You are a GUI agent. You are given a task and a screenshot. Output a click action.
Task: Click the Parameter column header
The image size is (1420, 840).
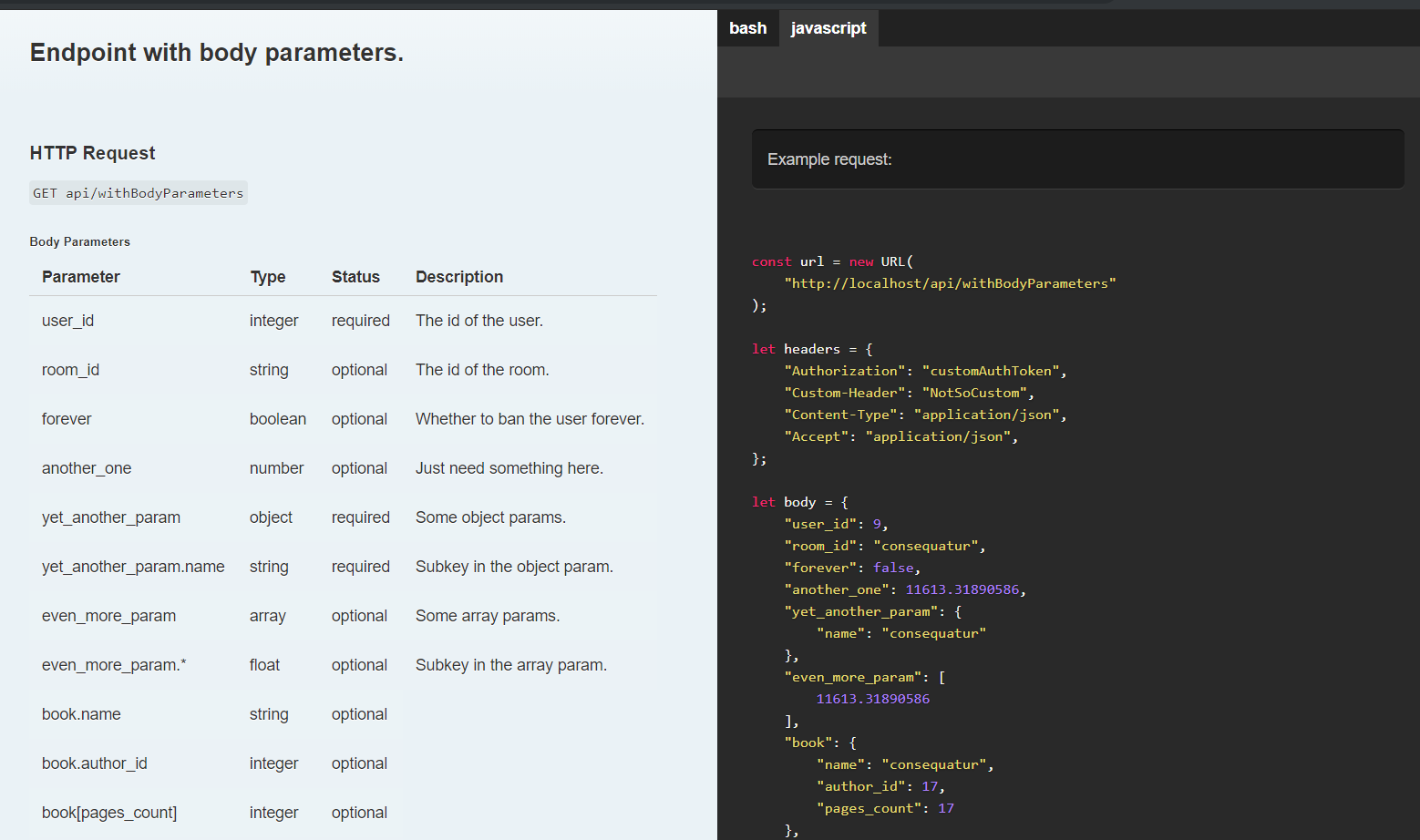click(80, 277)
